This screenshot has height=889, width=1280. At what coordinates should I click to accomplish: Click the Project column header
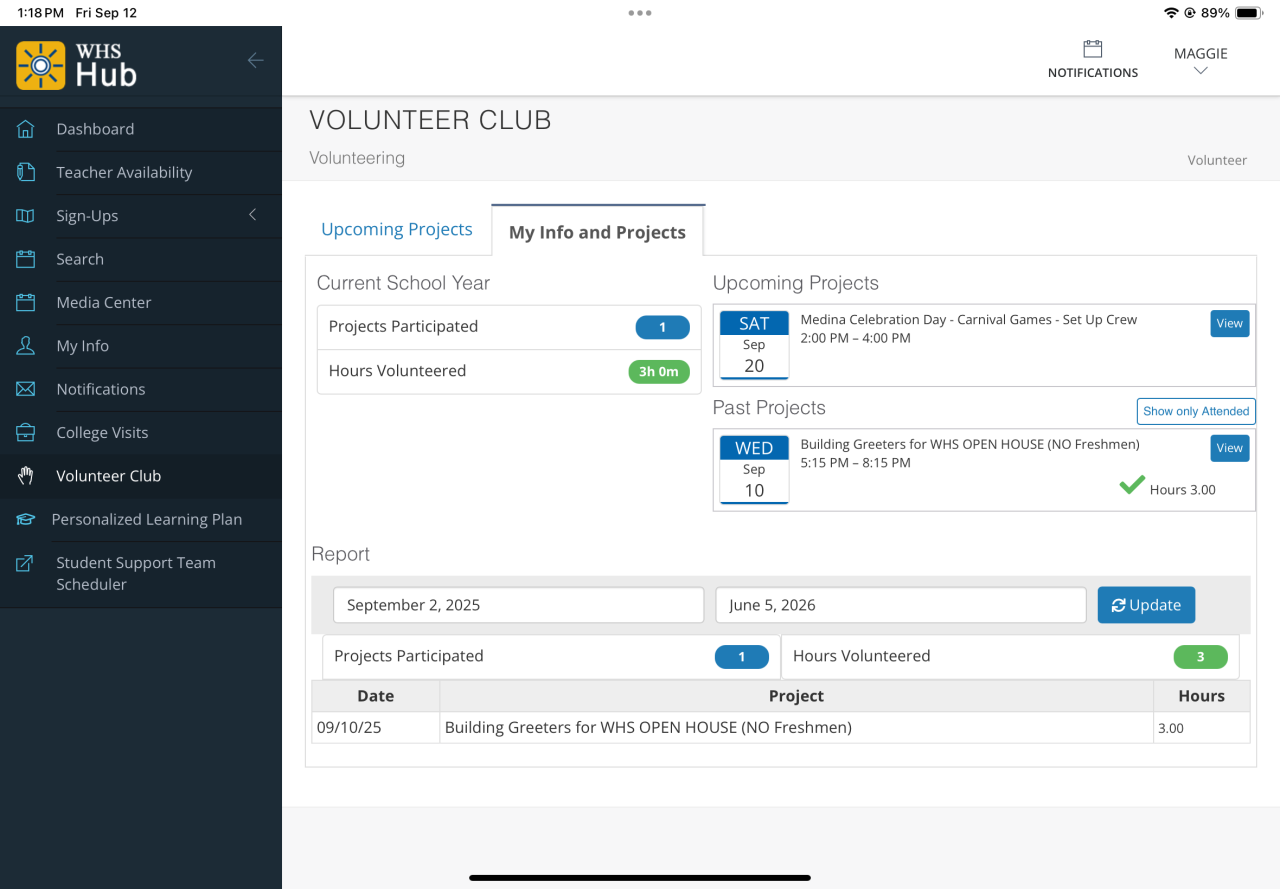pos(796,696)
